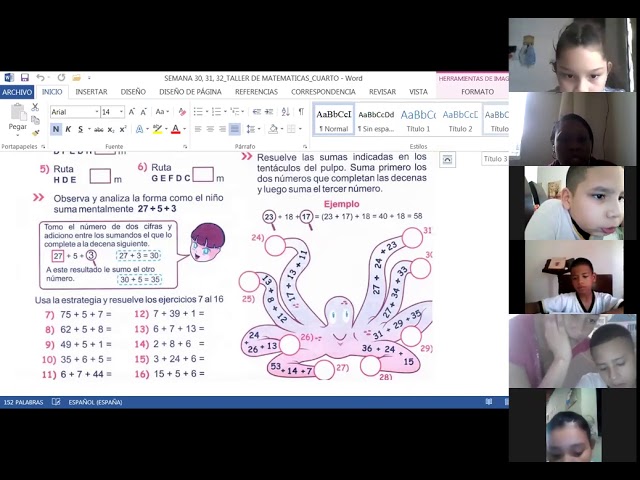Align text to the left
The width and height of the screenshot is (640, 480).
coord(198,129)
